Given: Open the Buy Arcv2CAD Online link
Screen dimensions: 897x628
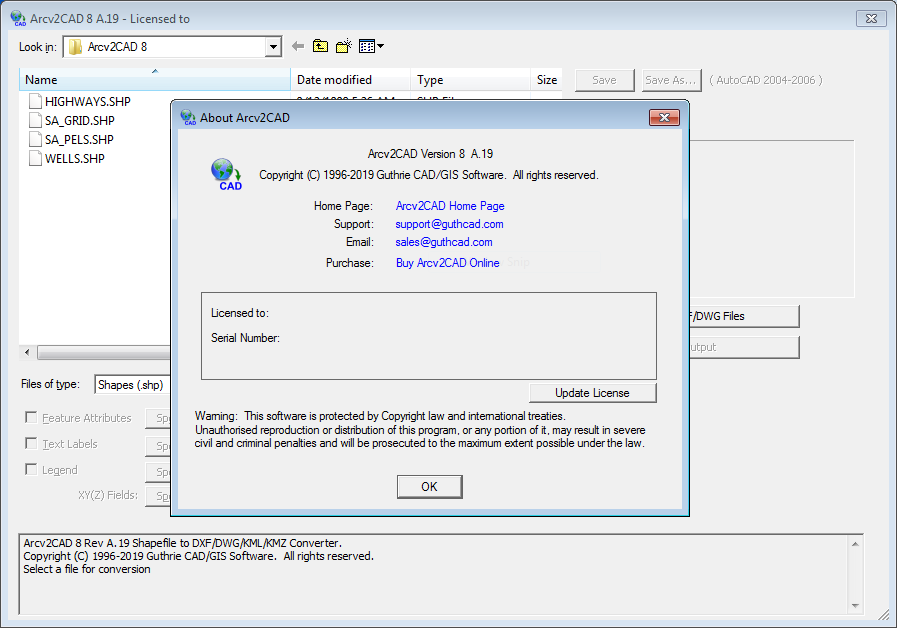Looking at the screenshot, I should [447, 263].
